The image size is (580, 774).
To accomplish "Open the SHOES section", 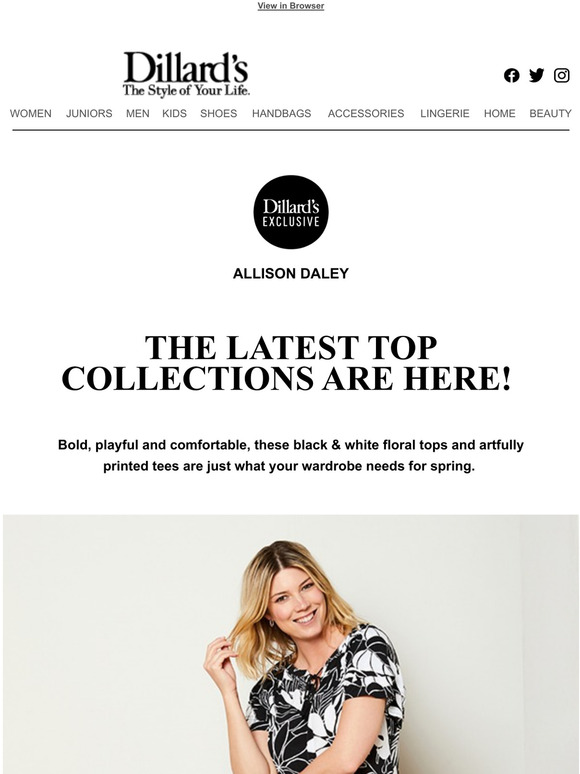I will 219,114.
